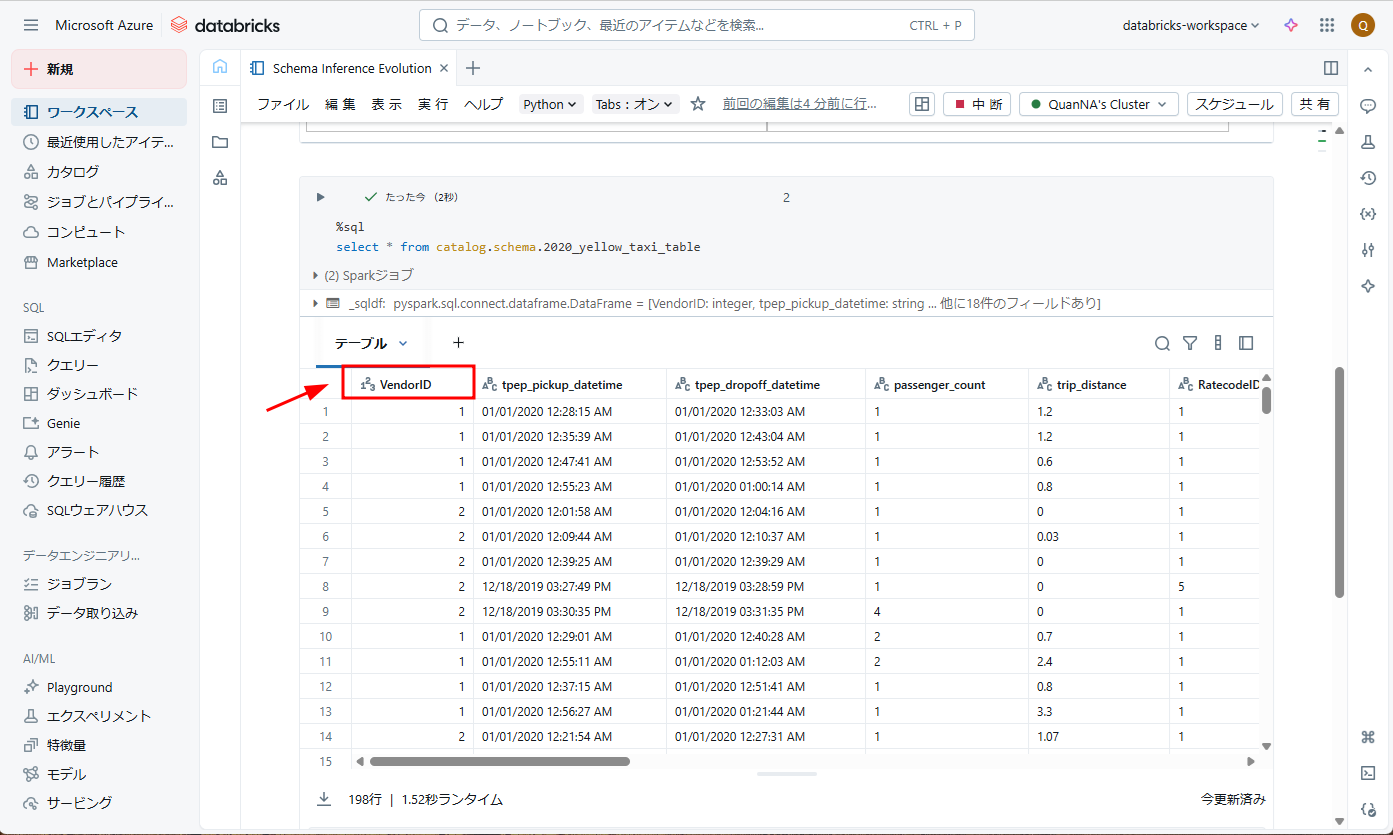Open comments panel in right sidebar

[x=1368, y=106]
